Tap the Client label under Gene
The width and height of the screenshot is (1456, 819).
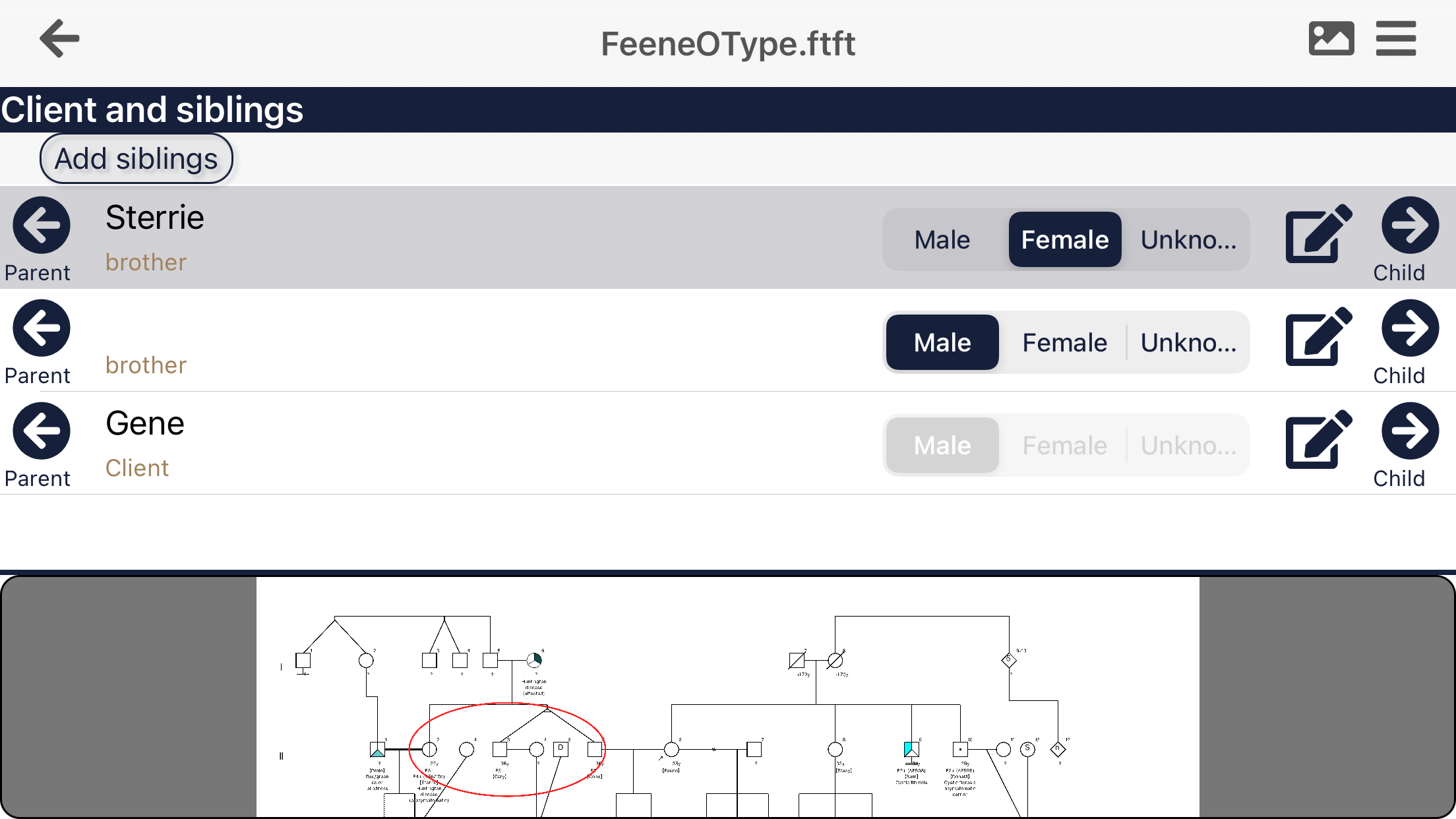(x=137, y=468)
